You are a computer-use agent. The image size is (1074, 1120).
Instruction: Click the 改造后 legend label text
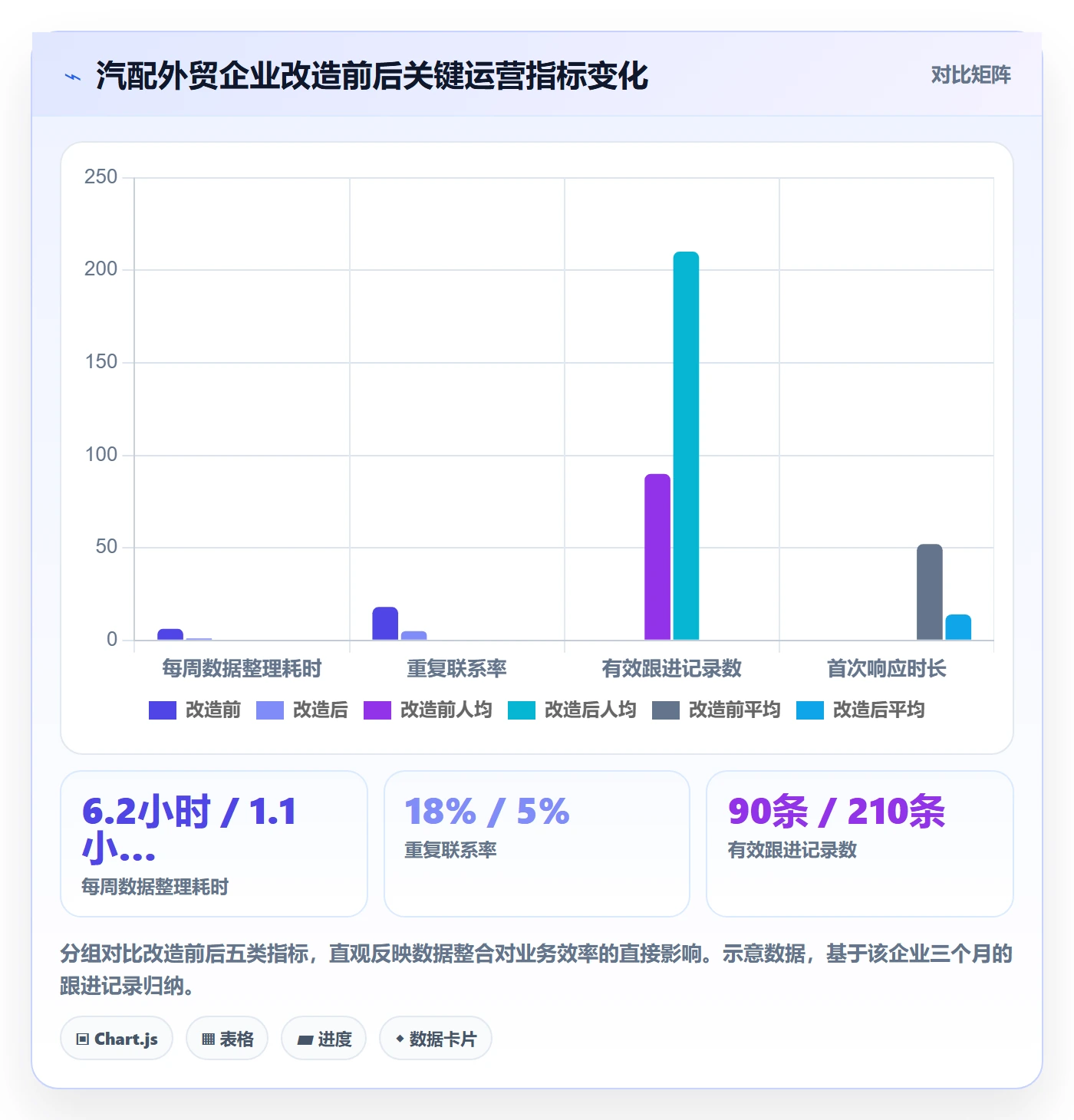coord(321,710)
